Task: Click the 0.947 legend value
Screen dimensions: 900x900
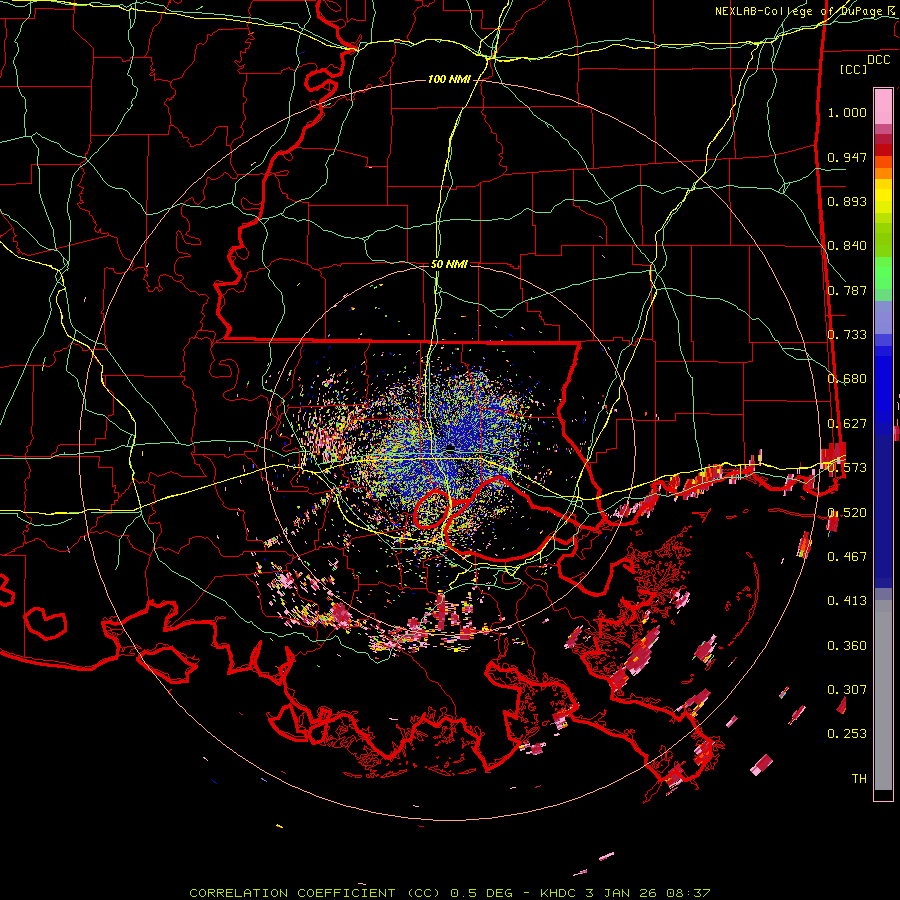Action: tap(847, 157)
